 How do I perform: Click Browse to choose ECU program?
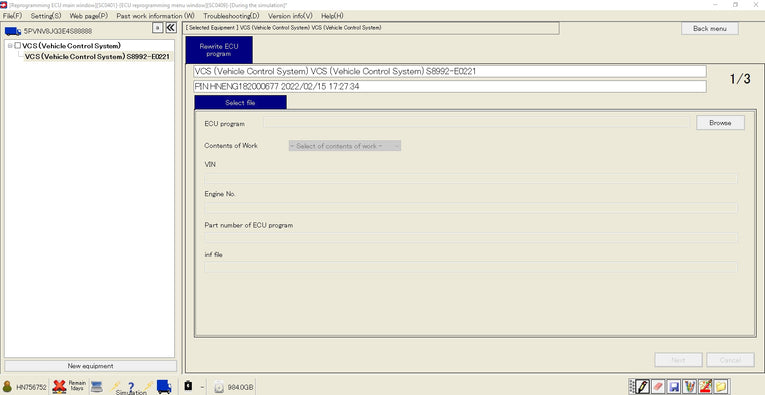pyautogui.click(x=720, y=123)
